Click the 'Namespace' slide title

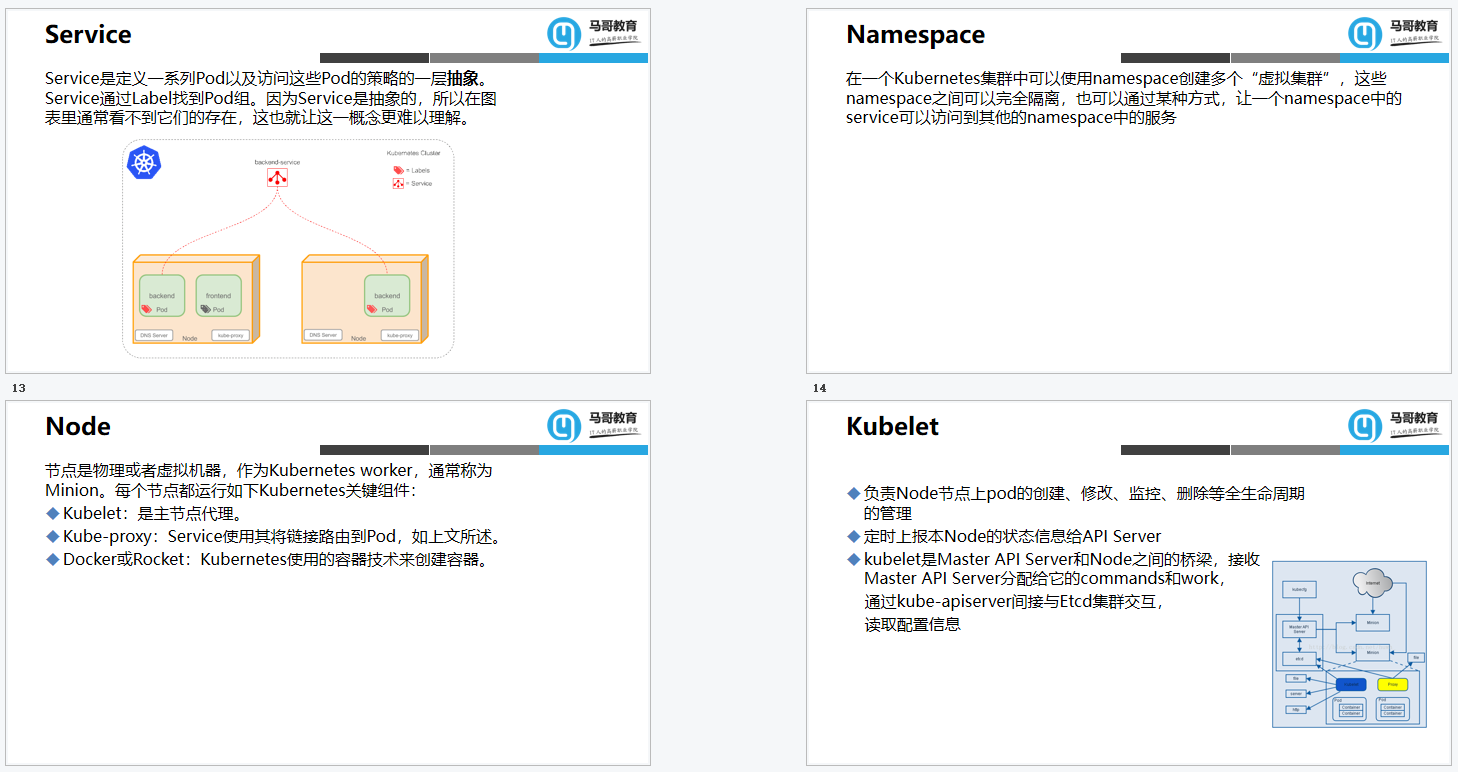[x=915, y=34]
